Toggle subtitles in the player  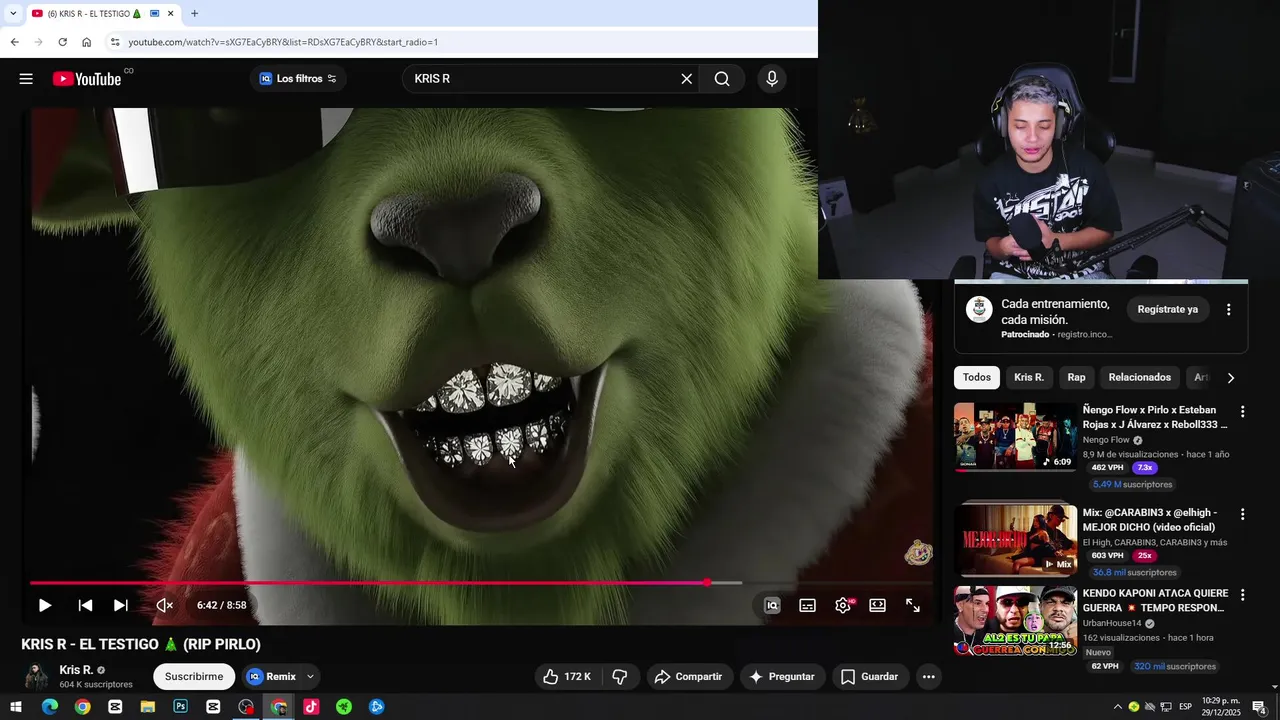[807, 605]
